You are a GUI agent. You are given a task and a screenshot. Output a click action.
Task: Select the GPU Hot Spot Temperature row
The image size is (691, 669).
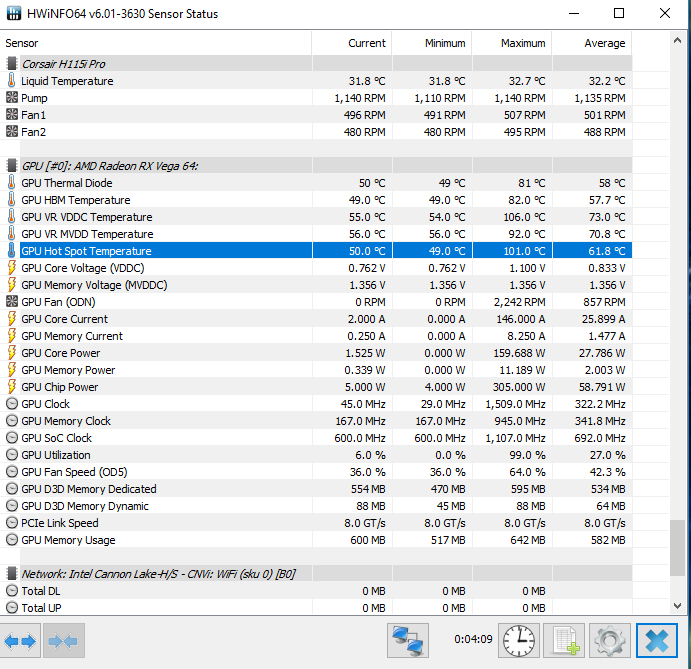(x=316, y=250)
